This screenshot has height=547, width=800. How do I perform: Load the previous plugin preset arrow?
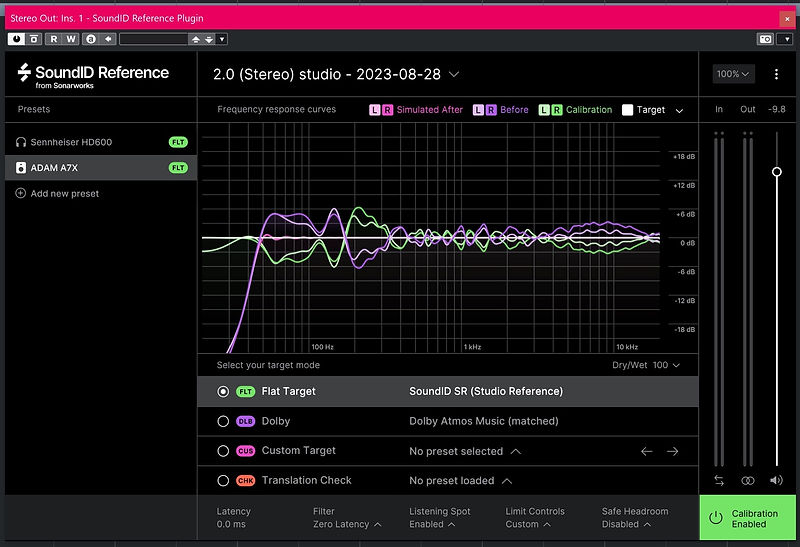195,39
